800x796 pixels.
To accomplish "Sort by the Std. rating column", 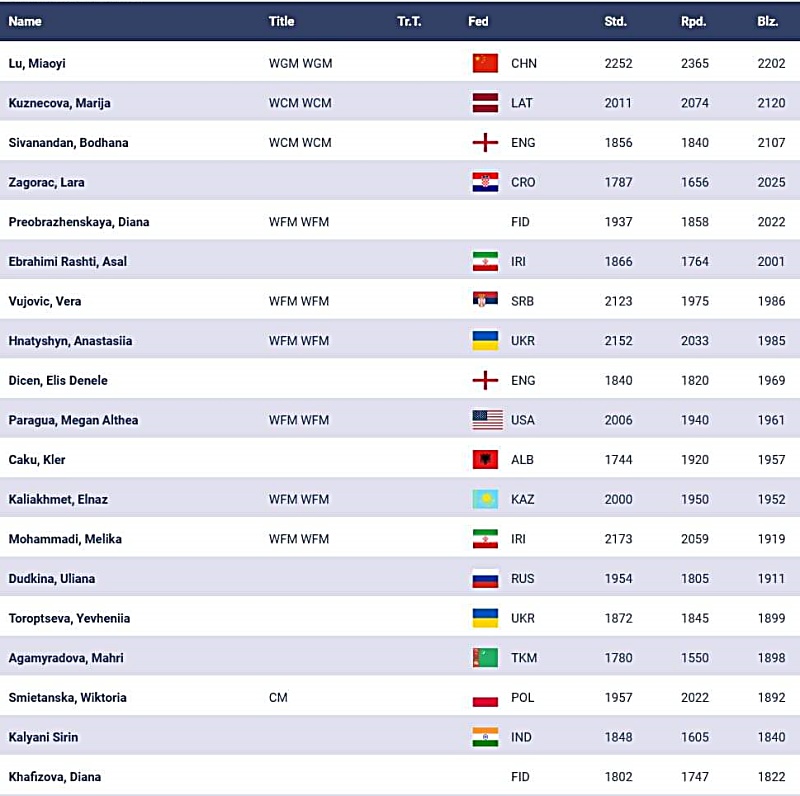I will tap(616, 21).
